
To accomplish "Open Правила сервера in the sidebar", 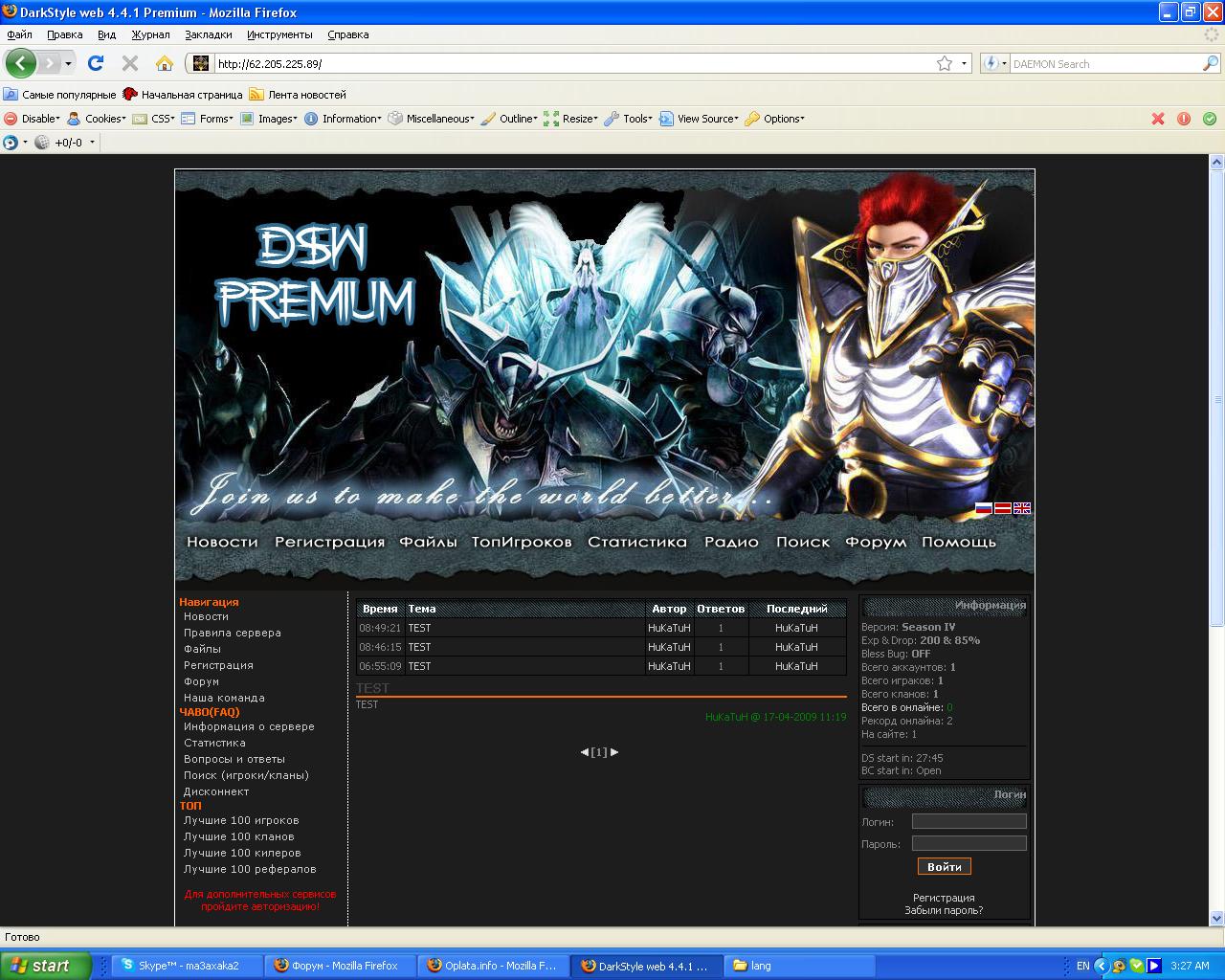I will (233, 634).
